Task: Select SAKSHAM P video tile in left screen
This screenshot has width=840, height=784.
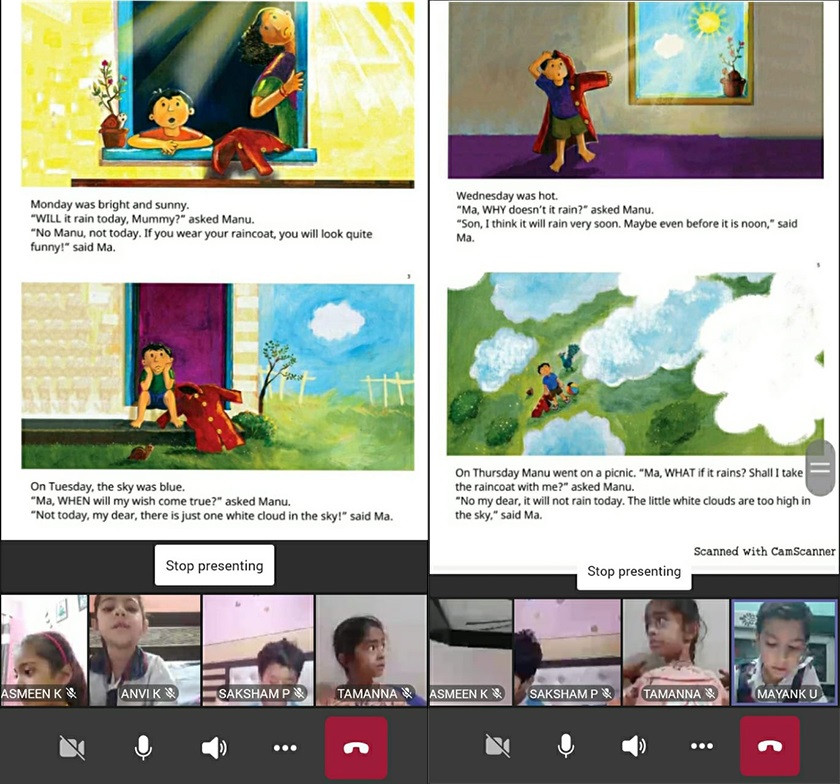Action: [258, 651]
